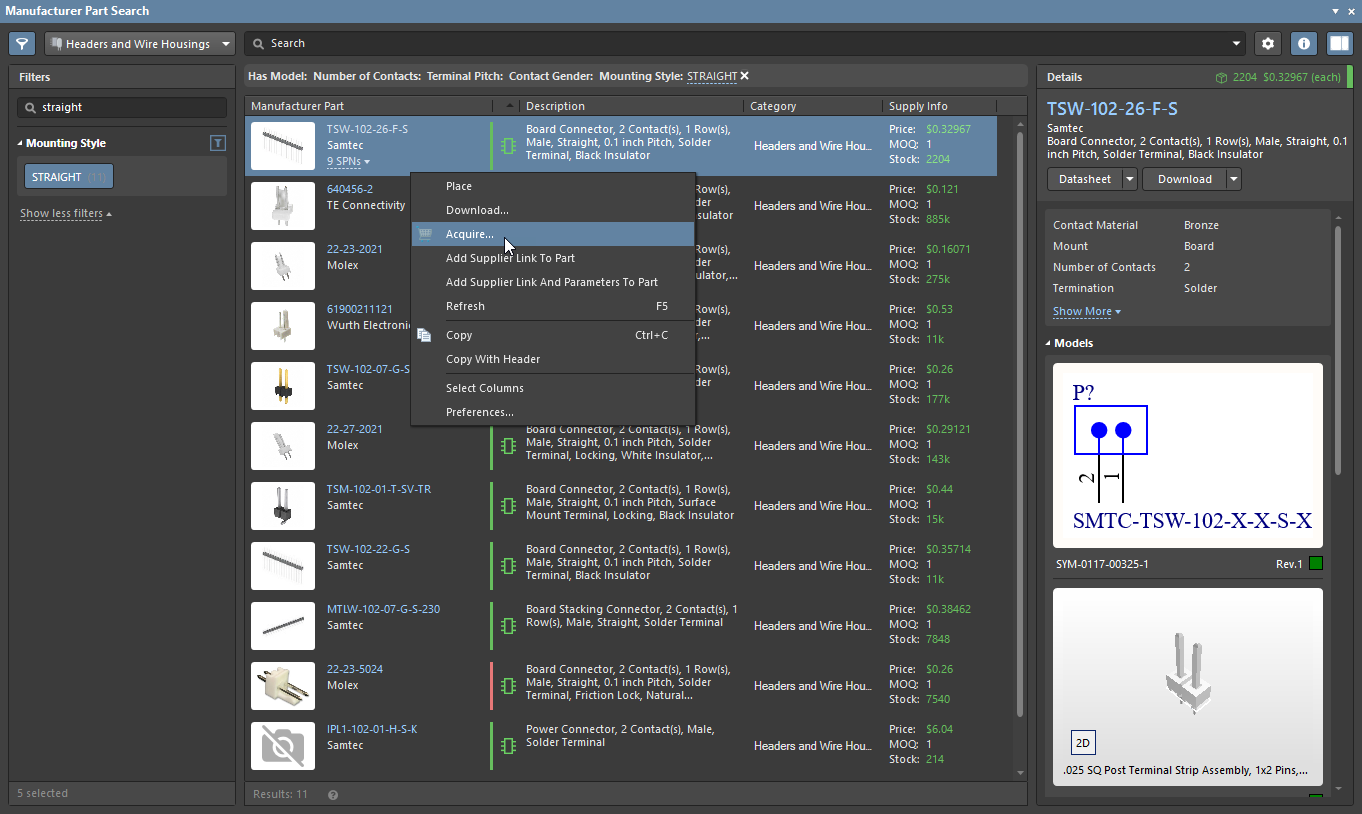
Task: Toggle the Details panel layout icon
Action: click(1338, 44)
